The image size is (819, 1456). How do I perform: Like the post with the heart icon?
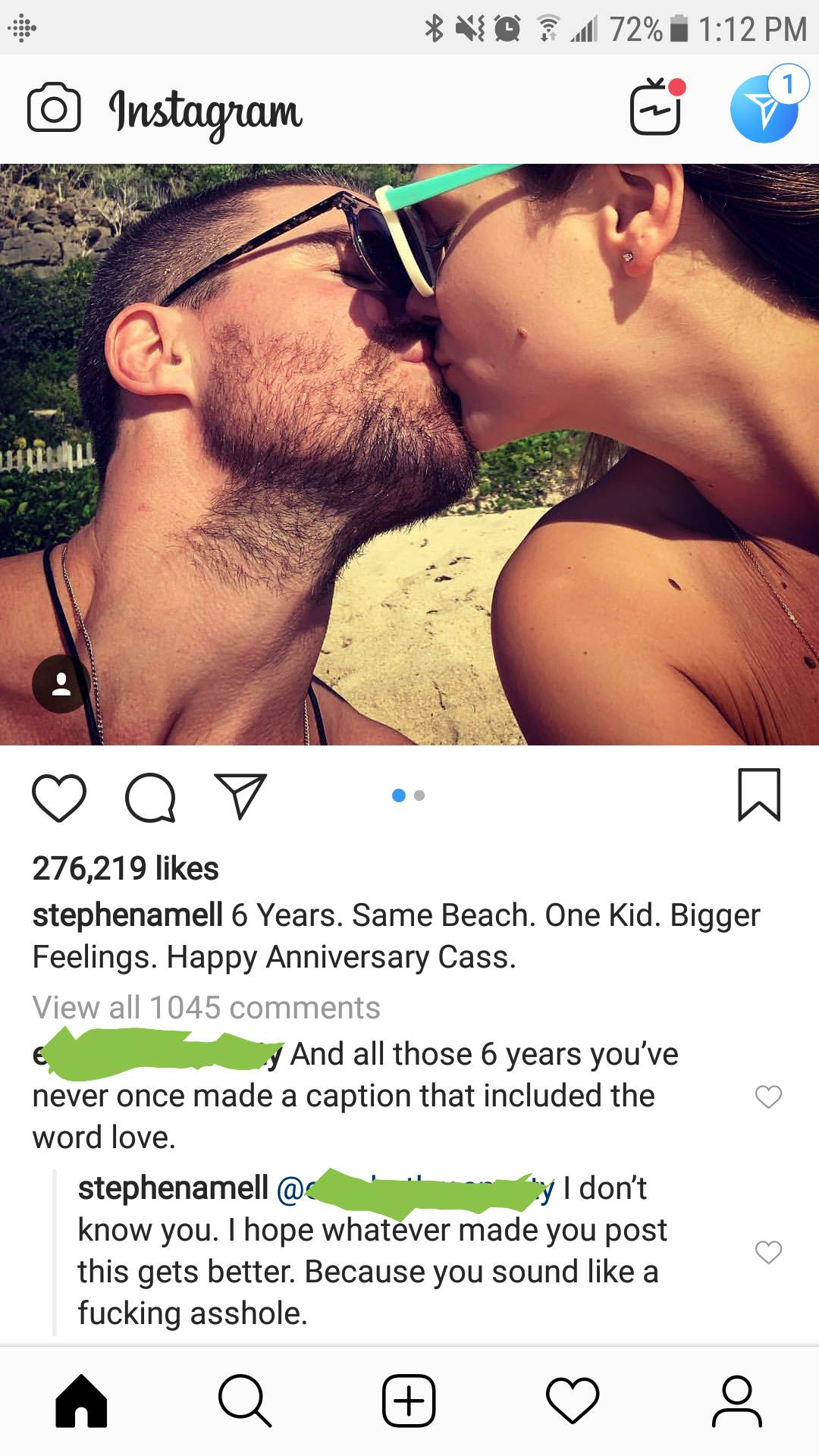tap(59, 797)
